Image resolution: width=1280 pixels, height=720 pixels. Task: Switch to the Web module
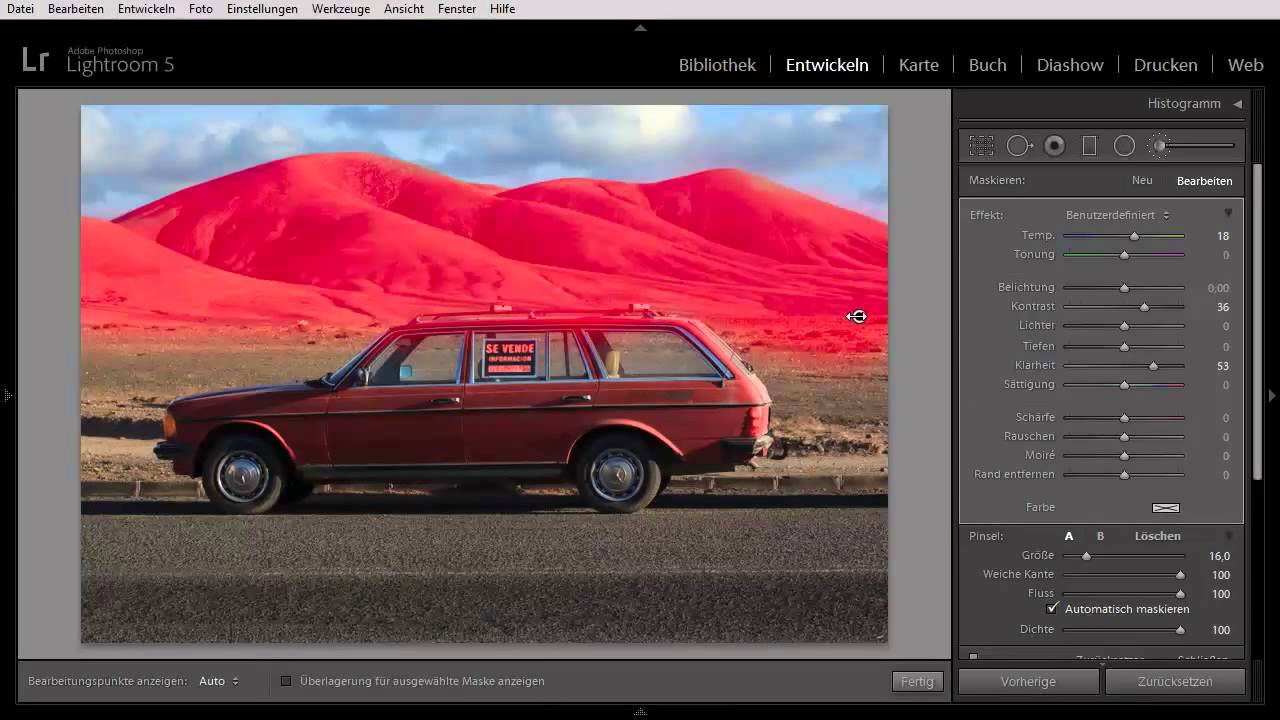(1245, 65)
